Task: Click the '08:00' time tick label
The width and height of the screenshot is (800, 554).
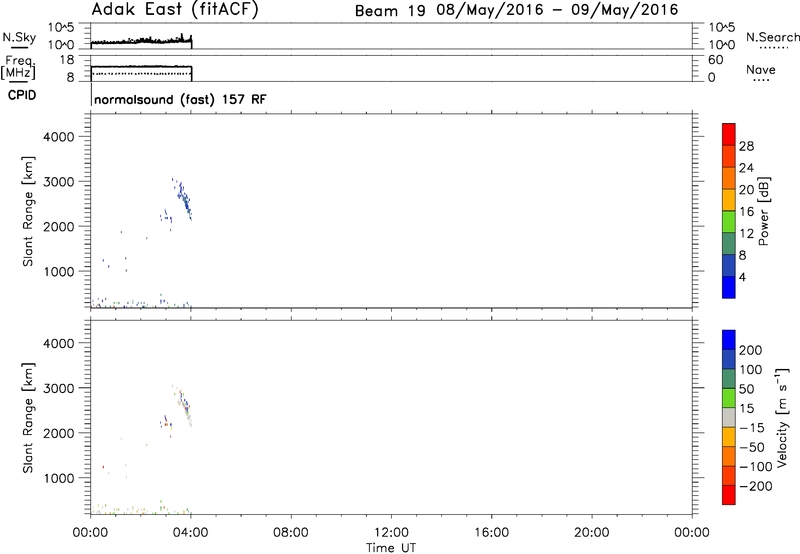Action: (291, 533)
